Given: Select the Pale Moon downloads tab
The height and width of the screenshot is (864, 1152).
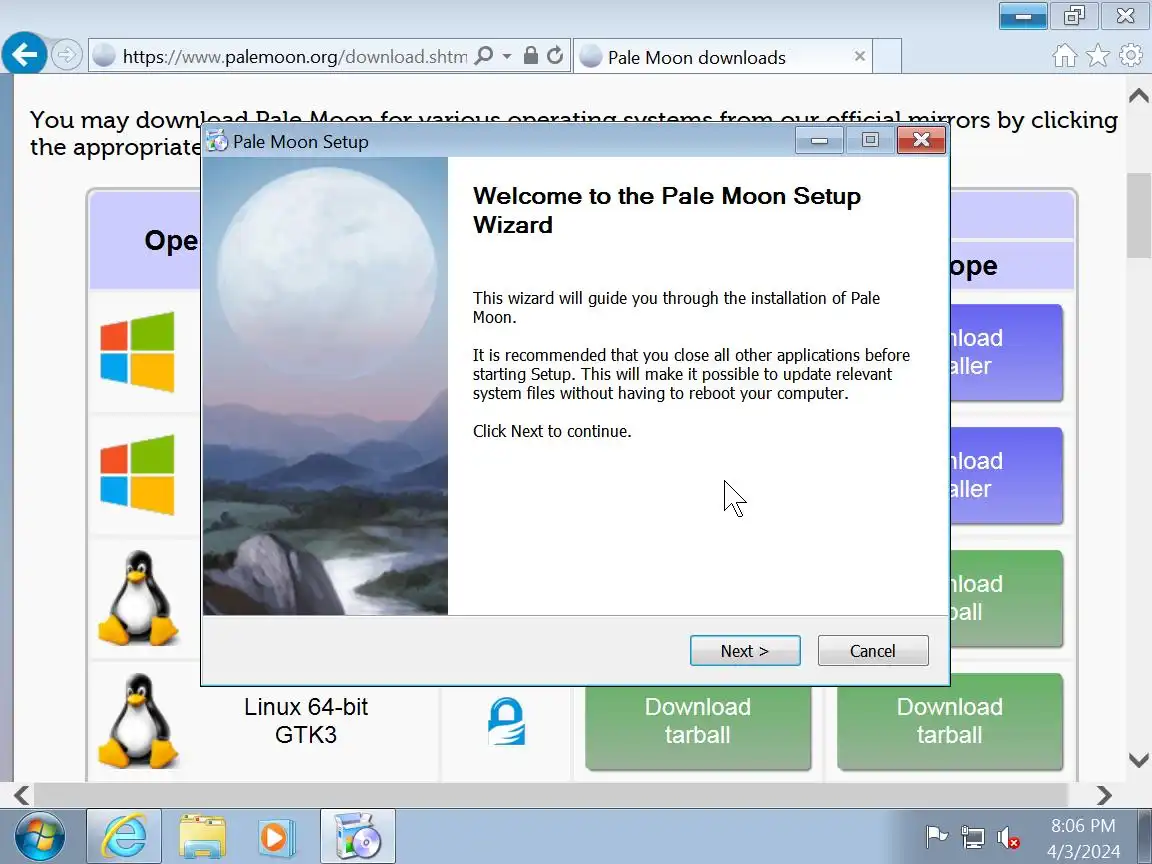Looking at the screenshot, I should point(722,57).
